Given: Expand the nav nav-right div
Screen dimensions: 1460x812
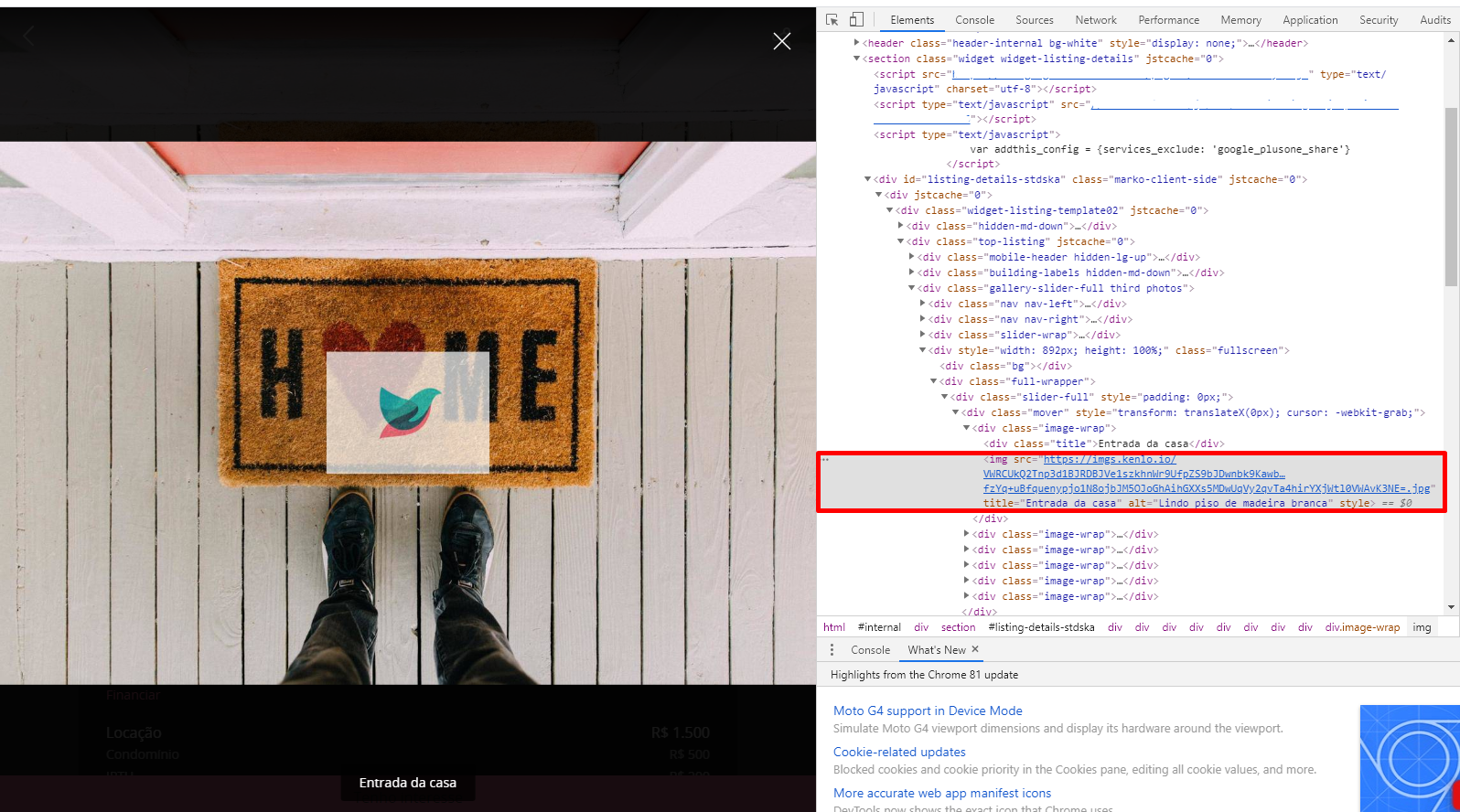Looking at the screenshot, I should [922, 319].
